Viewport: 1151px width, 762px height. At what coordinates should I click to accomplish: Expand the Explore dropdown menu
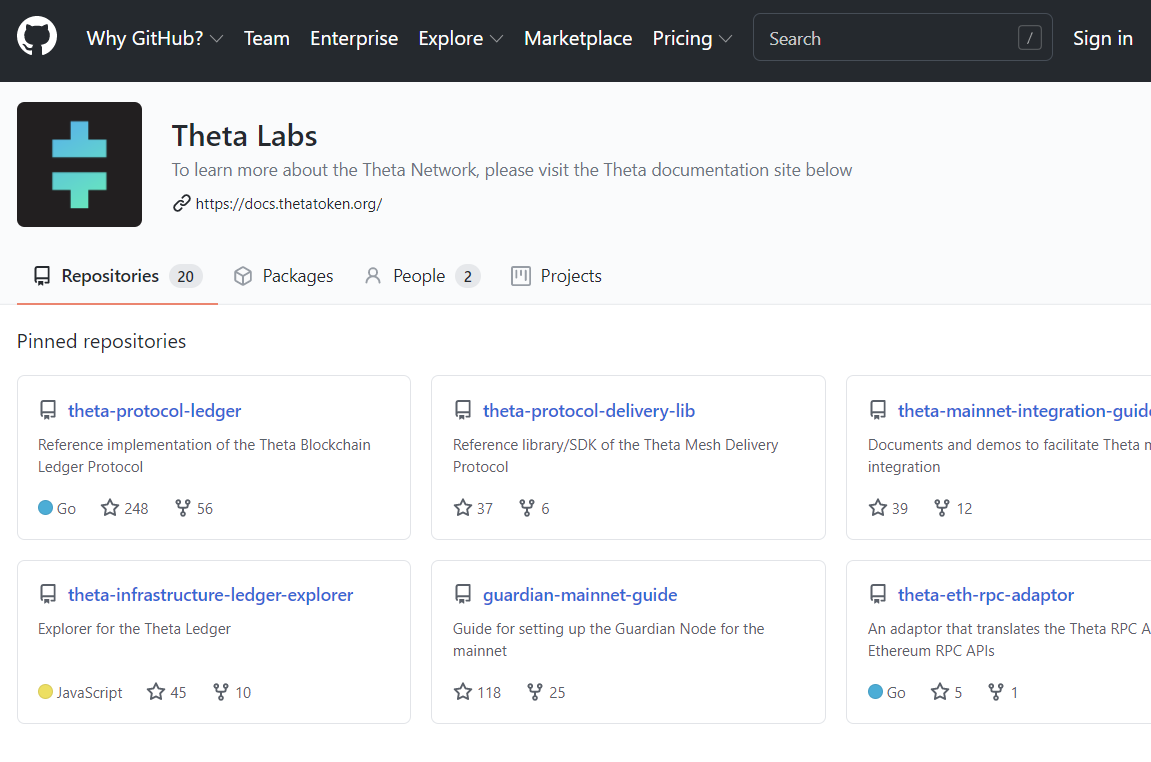click(x=460, y=38)
